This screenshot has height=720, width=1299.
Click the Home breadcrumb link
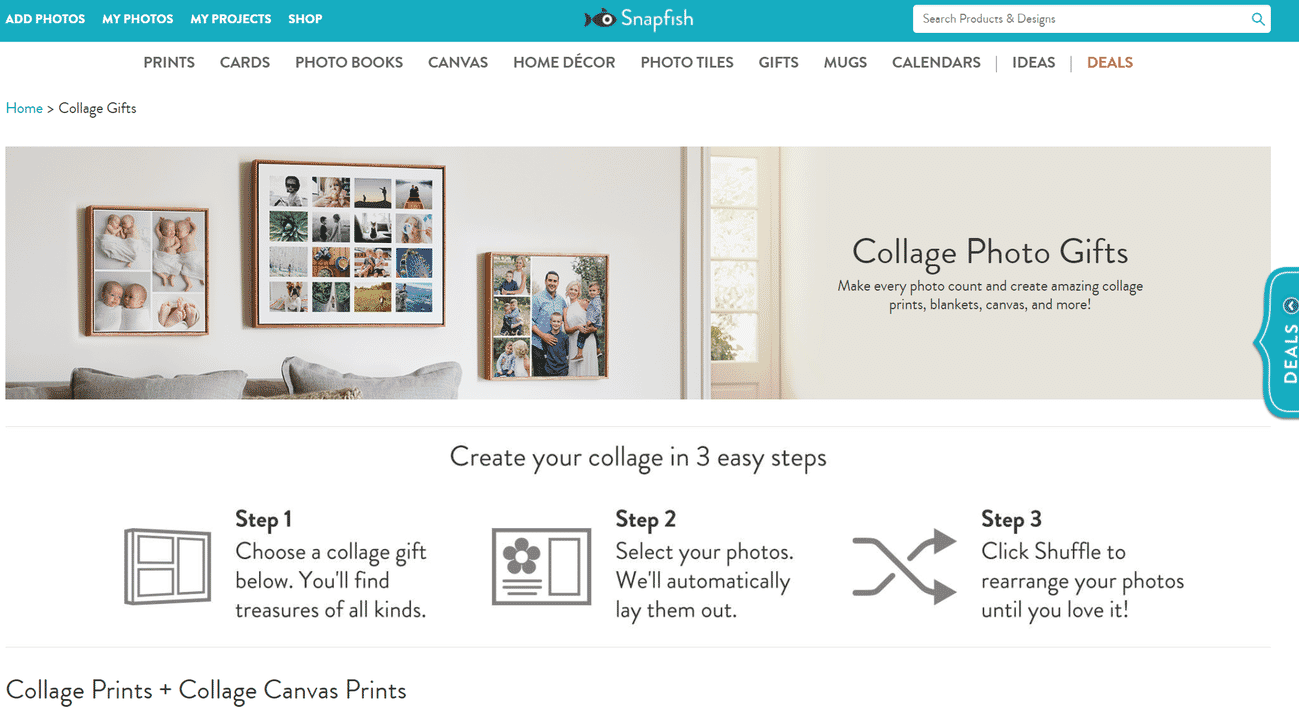pos(24,108)
